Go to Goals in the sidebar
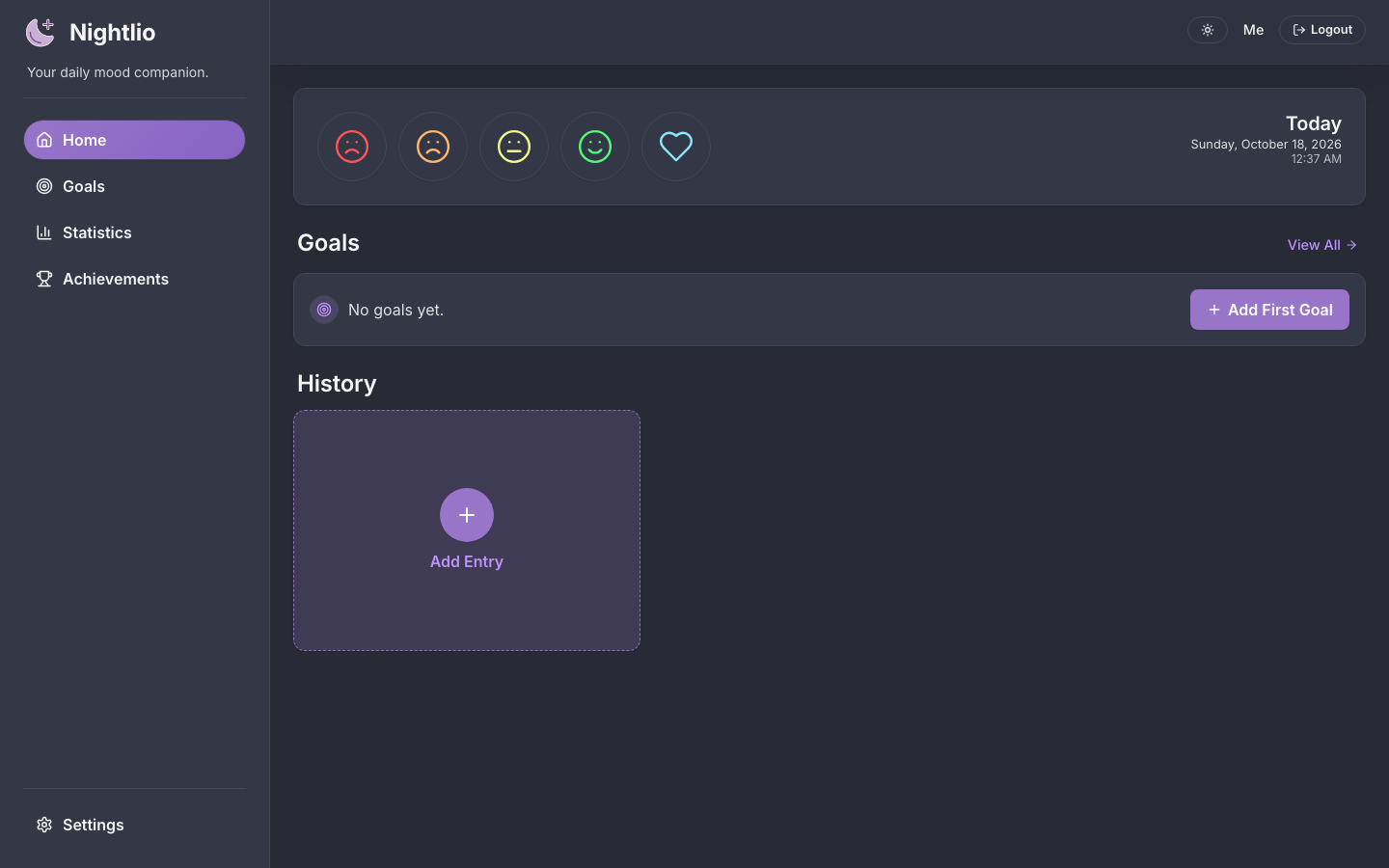Screen dimensions: 1389x868 click(x=134, y=186)
